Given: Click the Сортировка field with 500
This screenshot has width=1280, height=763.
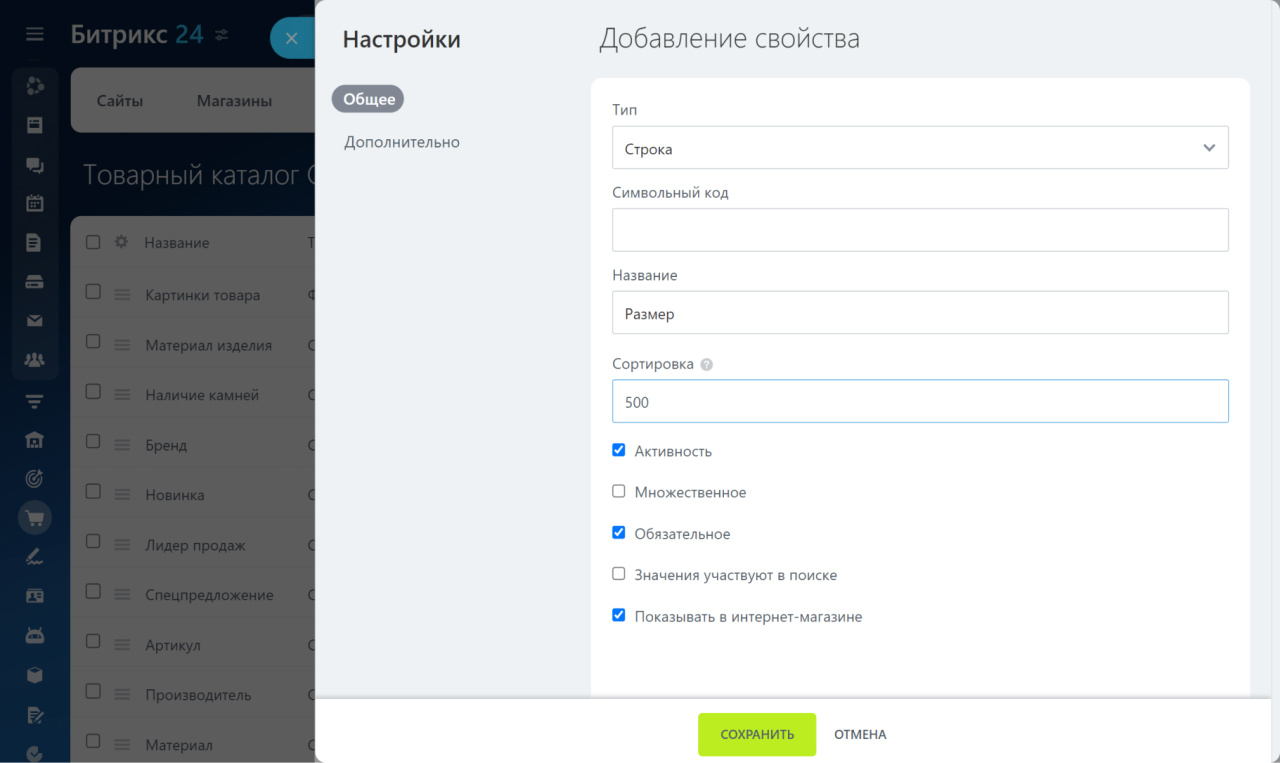Looking at the screenshot, I should point(920,401).
